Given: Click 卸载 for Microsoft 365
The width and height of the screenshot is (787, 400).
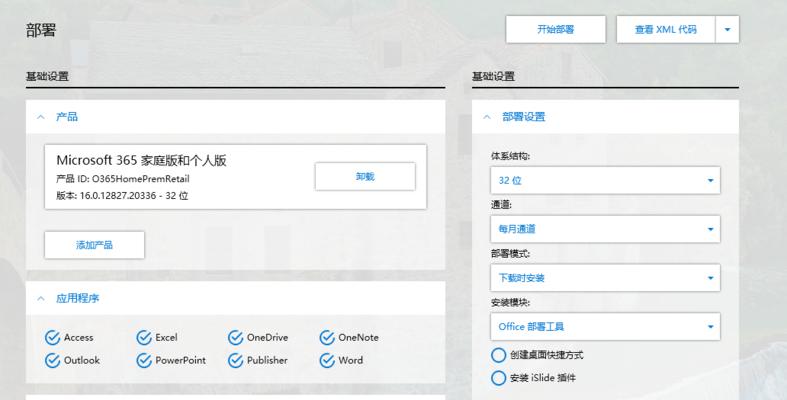Looking at the screenshot, I should point(365,177).
